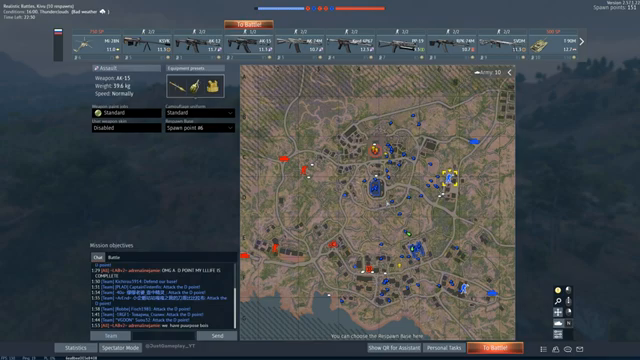Pick the AK-74M weapon slot
This screenshot has height=360, width=640.
300,45
